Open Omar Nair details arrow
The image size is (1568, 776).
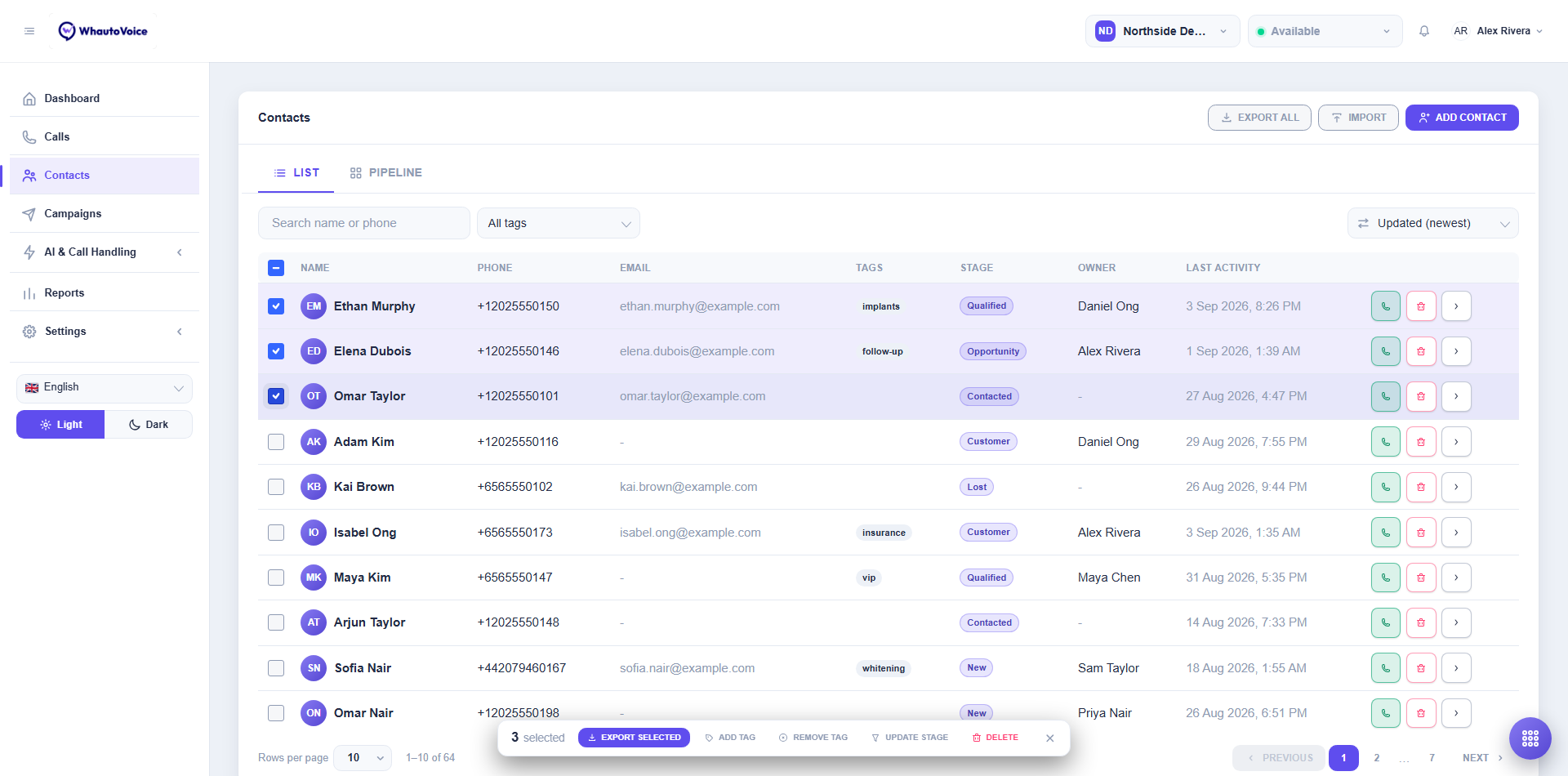pyautogui.click(x=1456, y=713)
